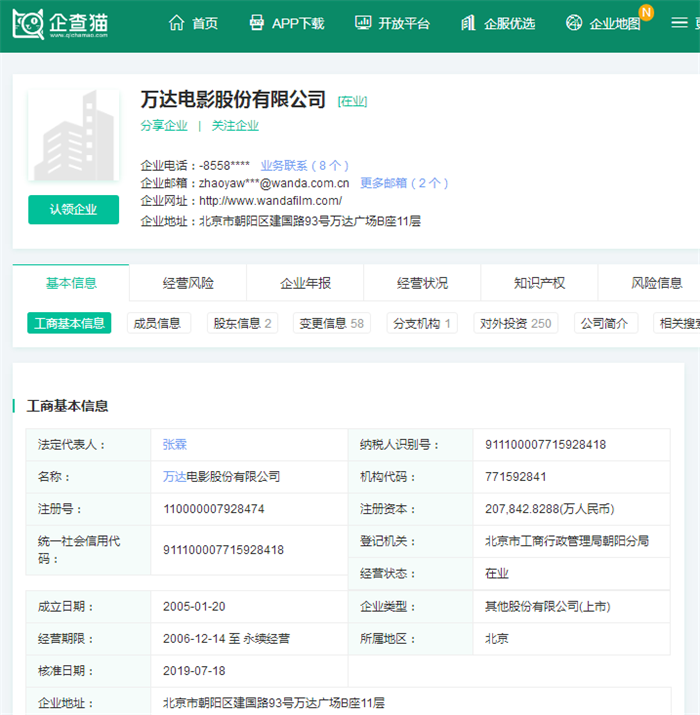Click the building icon beside 企服优选

468,23
